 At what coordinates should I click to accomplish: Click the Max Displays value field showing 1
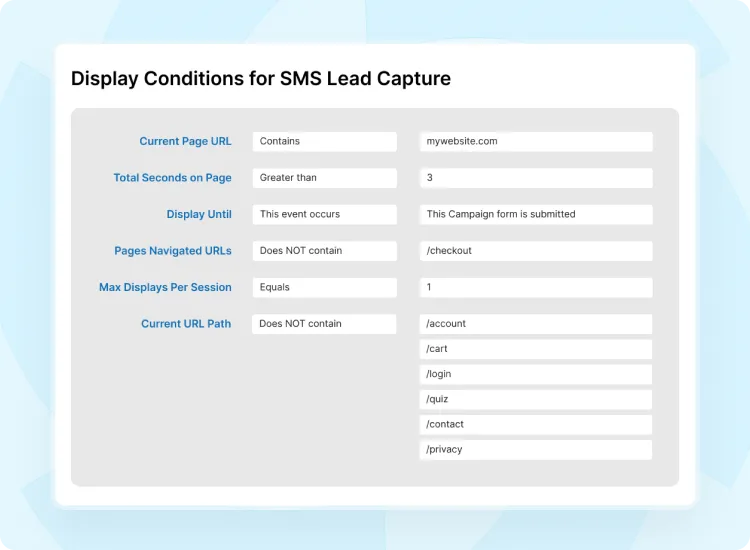[536, 287]
